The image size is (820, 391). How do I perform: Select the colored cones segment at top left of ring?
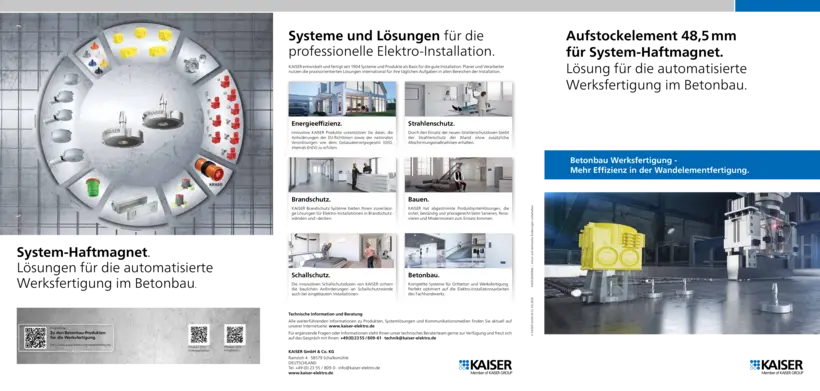tap(95, 58)
